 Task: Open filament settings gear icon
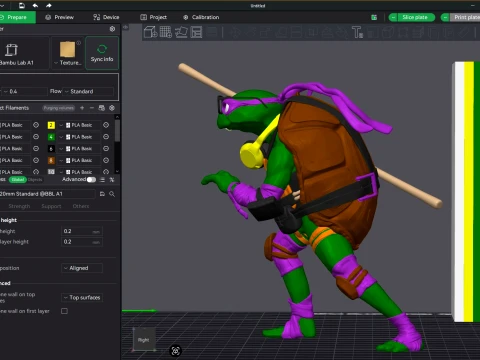pos(112,108)
